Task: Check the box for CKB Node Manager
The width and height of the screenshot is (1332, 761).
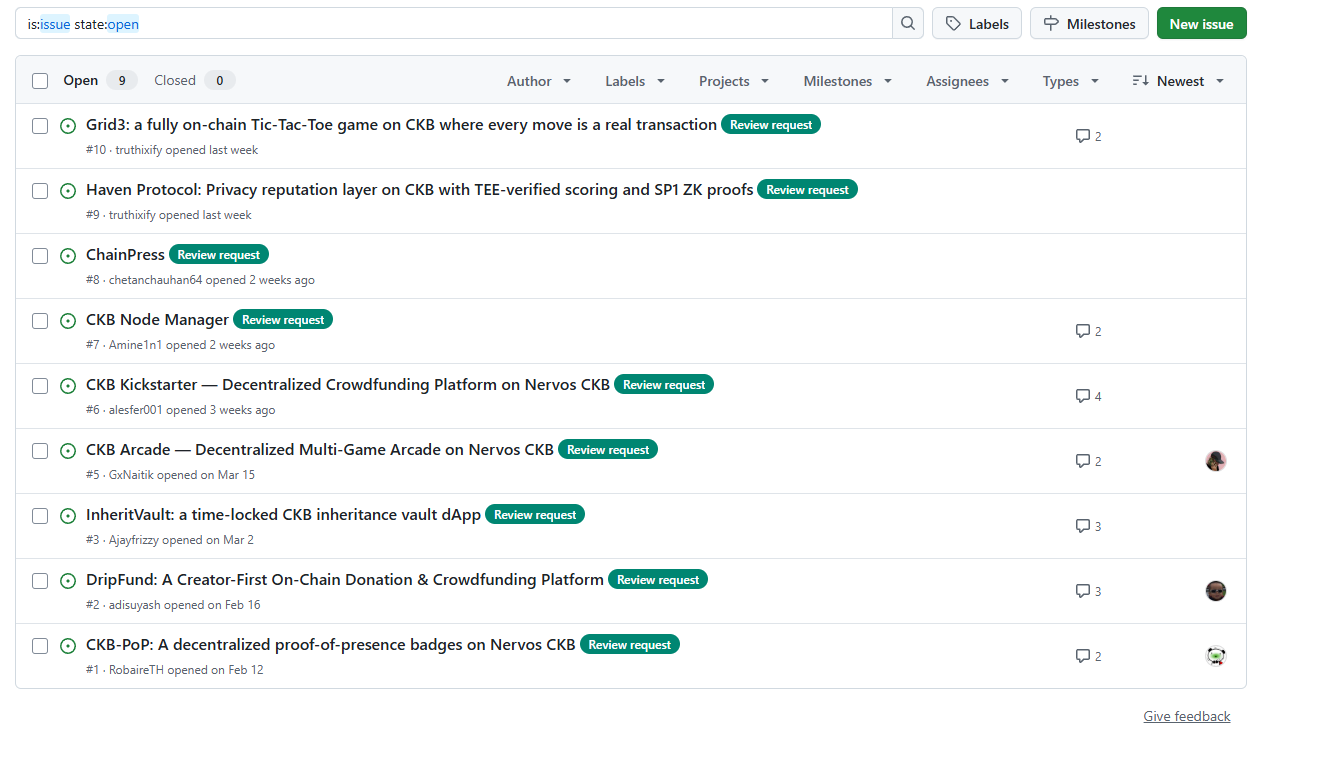Action: [x=40, y=321]
